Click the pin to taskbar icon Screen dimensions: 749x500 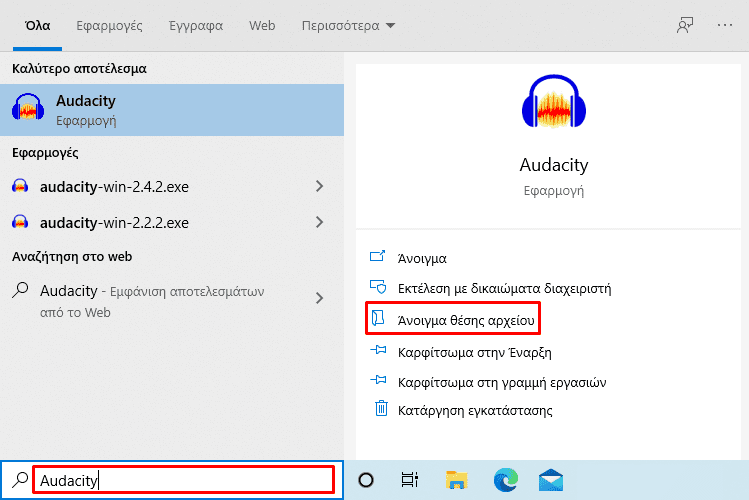[378, 380]
